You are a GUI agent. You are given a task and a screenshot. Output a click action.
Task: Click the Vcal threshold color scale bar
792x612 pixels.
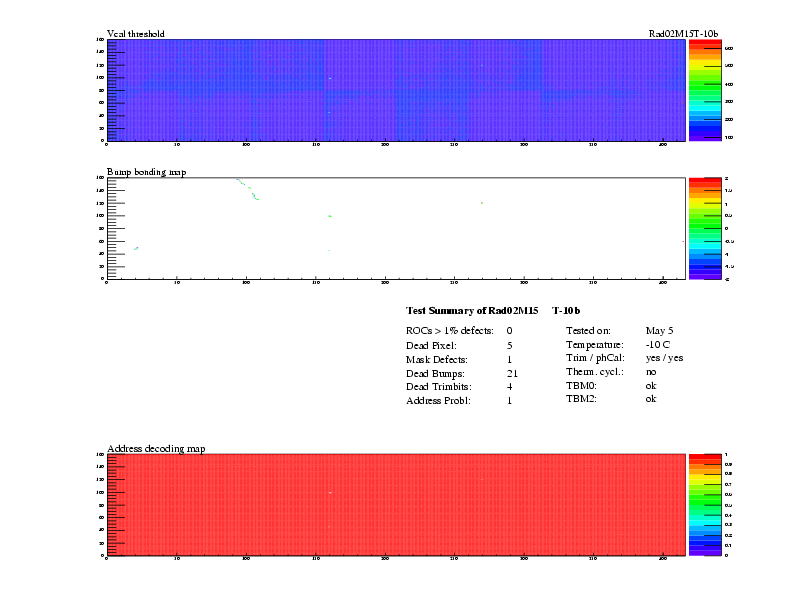[x=699, y=90]
